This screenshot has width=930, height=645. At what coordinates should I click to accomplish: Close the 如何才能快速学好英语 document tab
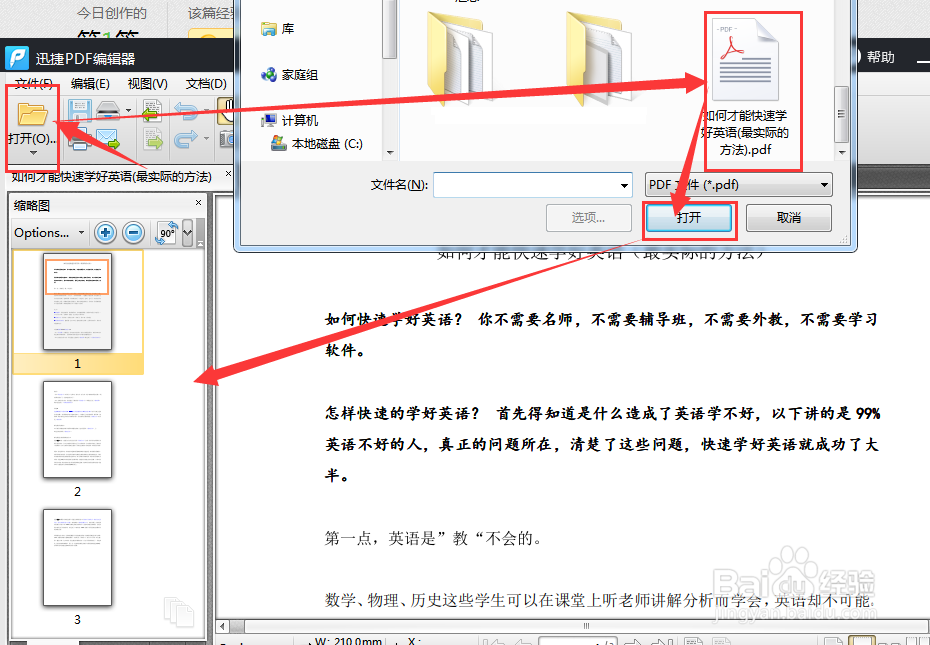tap(228, 174)
